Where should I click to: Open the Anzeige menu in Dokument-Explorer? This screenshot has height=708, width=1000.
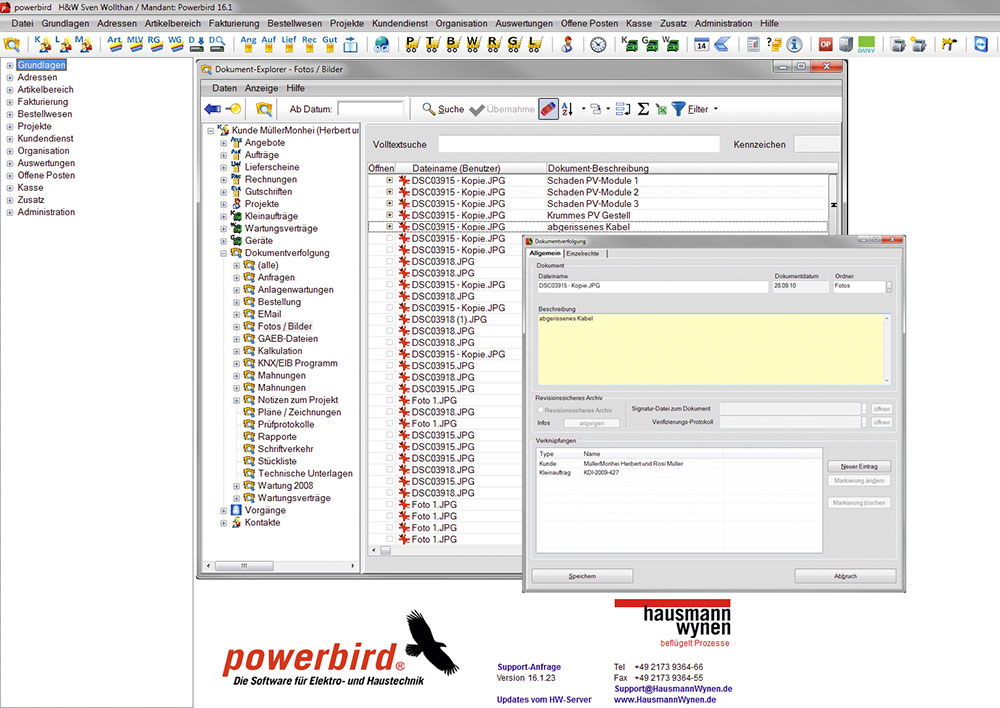(261, 88)
